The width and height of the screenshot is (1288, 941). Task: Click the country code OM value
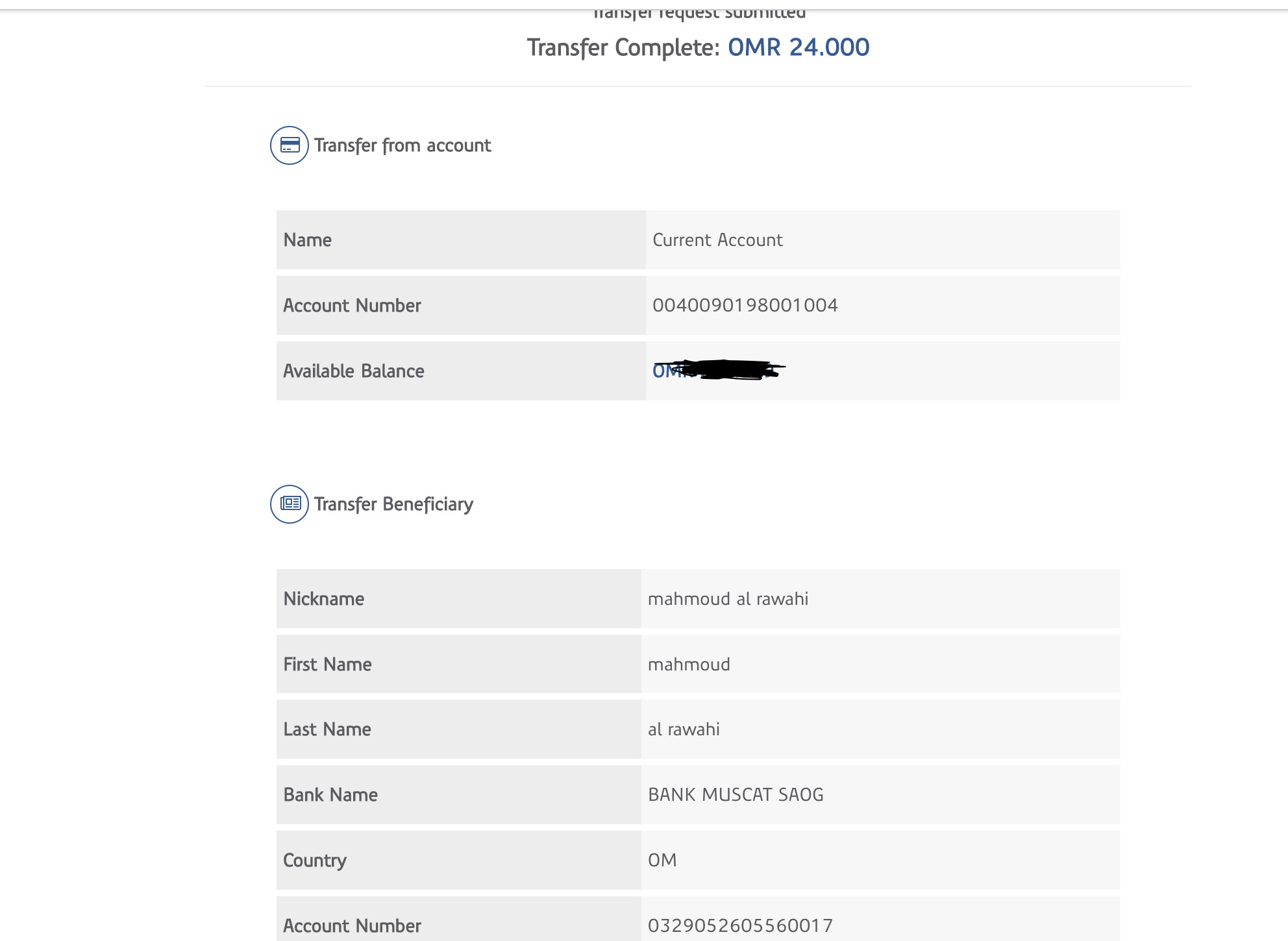click(662, 861)
